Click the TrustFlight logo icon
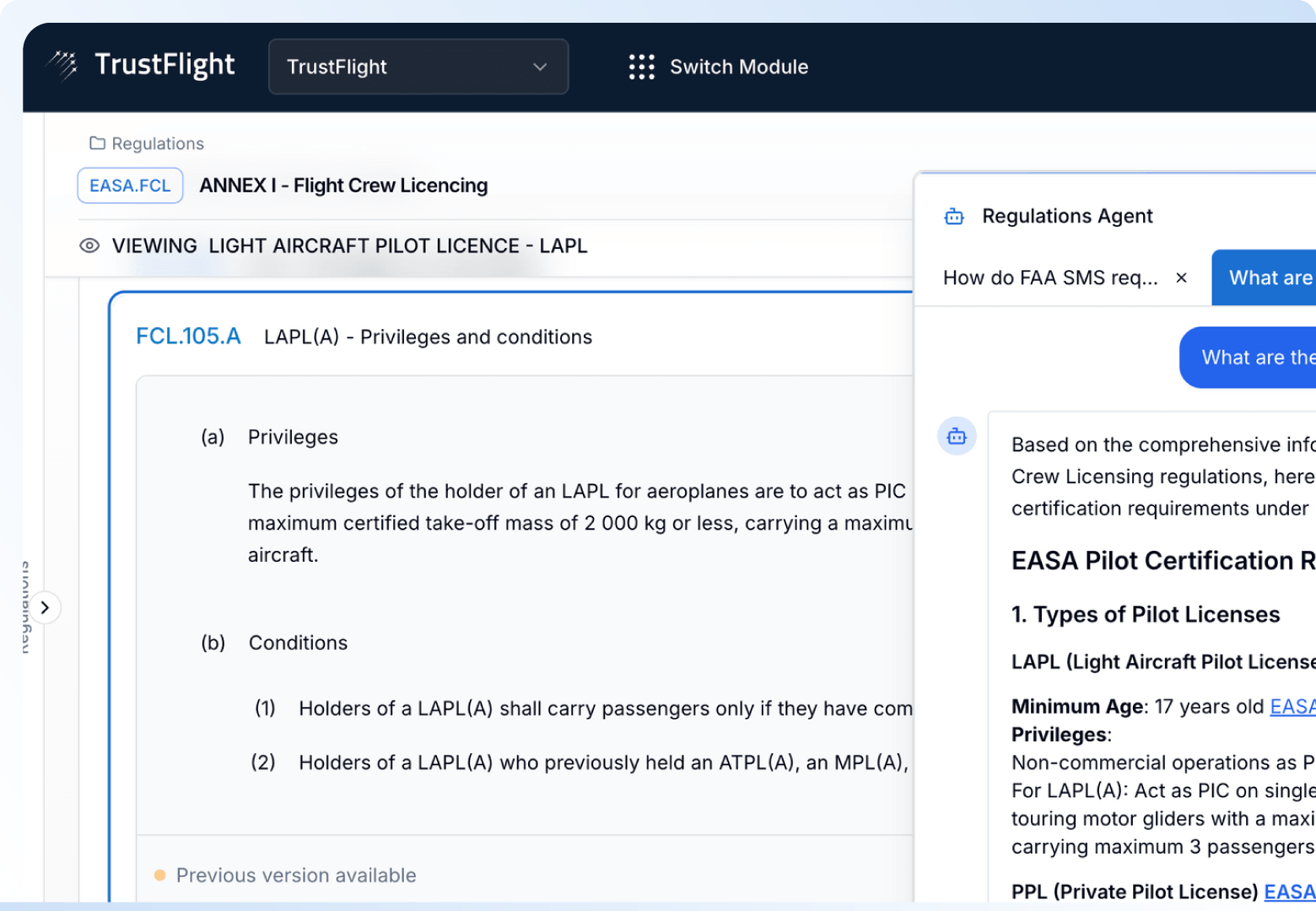Screen dimensions: 1316x911 tap(62, 65)
